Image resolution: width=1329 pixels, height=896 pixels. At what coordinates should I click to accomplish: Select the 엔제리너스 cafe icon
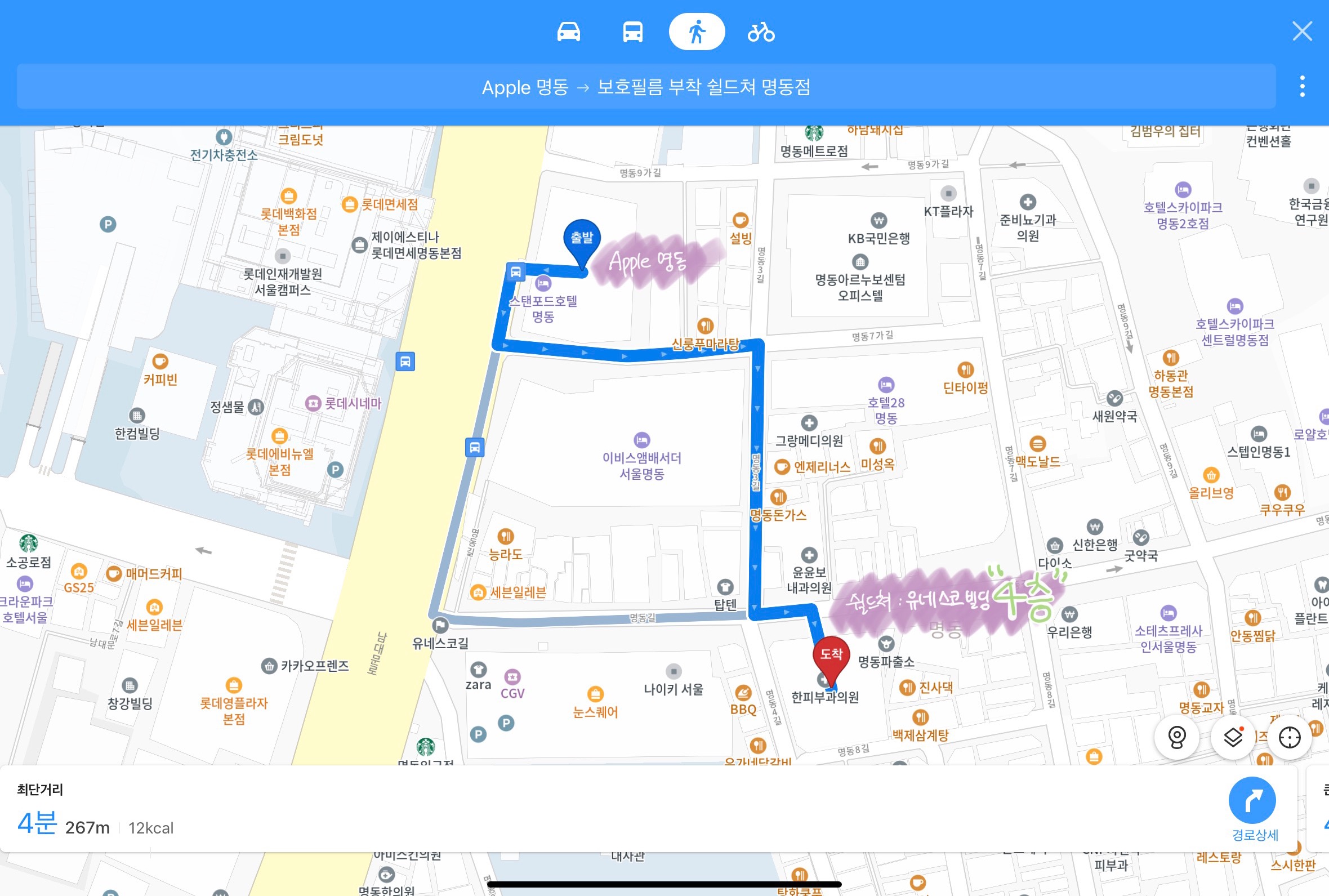(x=782, y=467)
